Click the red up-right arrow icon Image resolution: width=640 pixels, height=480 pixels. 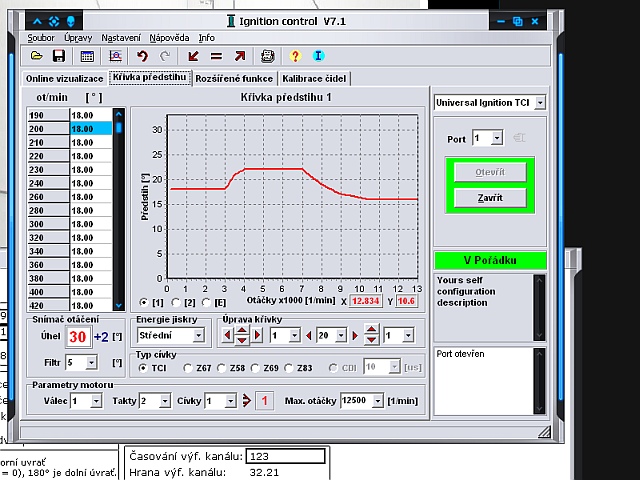point(240,56)
